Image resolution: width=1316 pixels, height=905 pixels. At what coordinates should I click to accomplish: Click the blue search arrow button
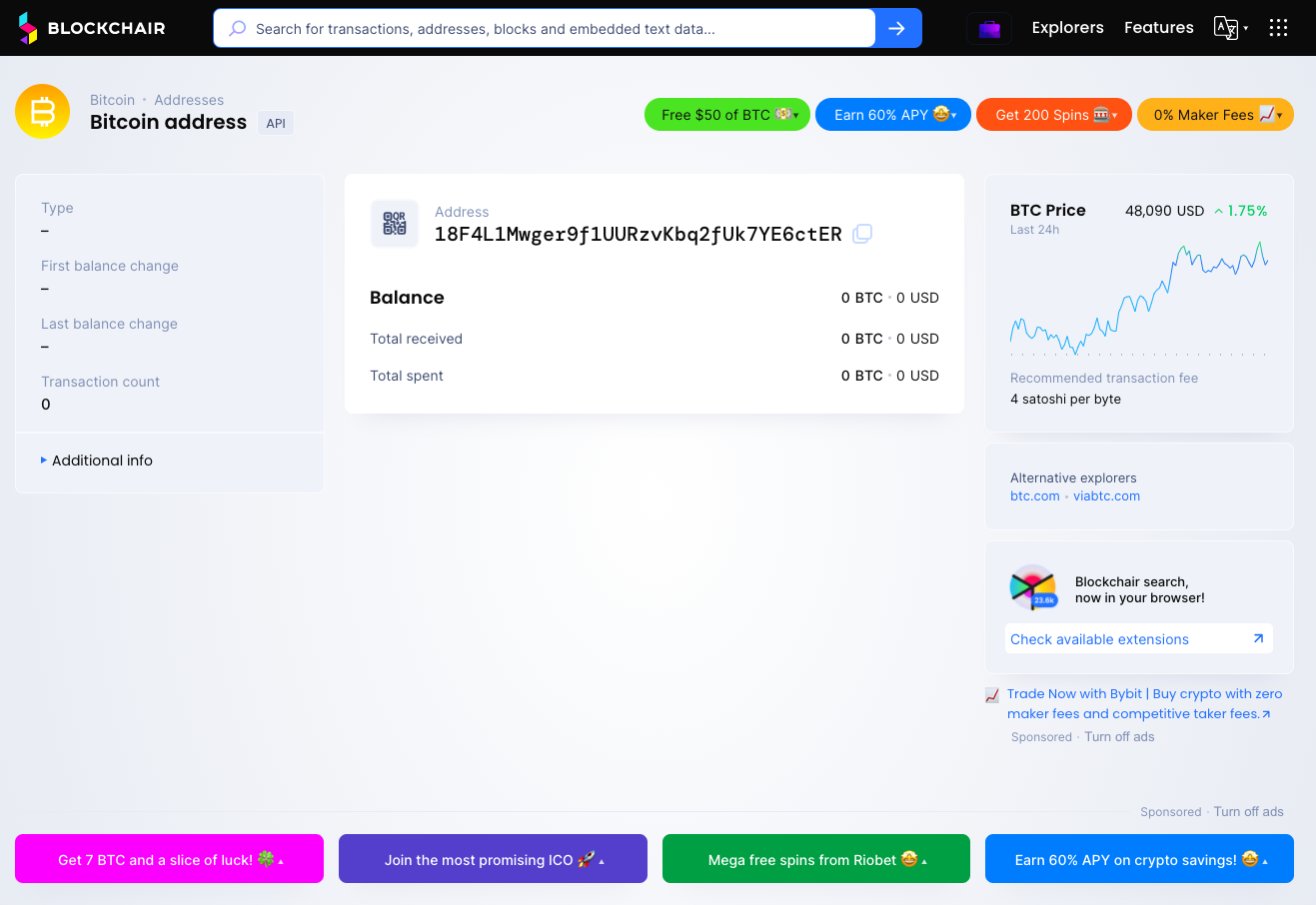click(897, 28)
